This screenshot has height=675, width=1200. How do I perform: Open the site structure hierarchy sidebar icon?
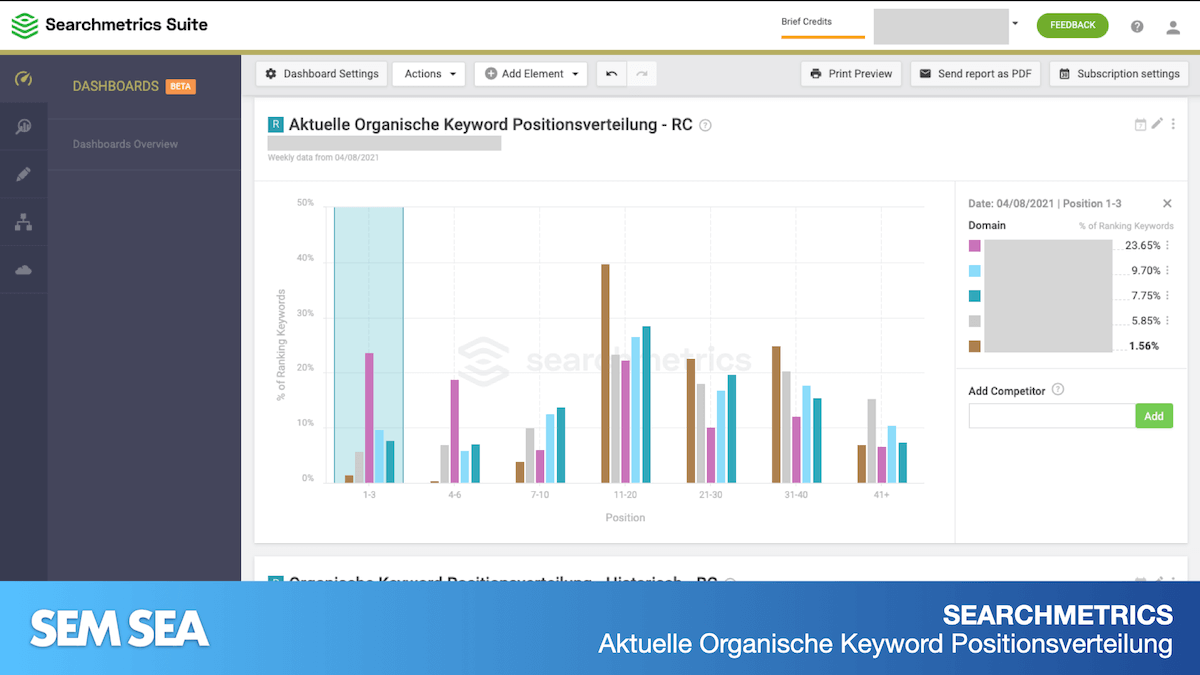click(x=23, y=222)
